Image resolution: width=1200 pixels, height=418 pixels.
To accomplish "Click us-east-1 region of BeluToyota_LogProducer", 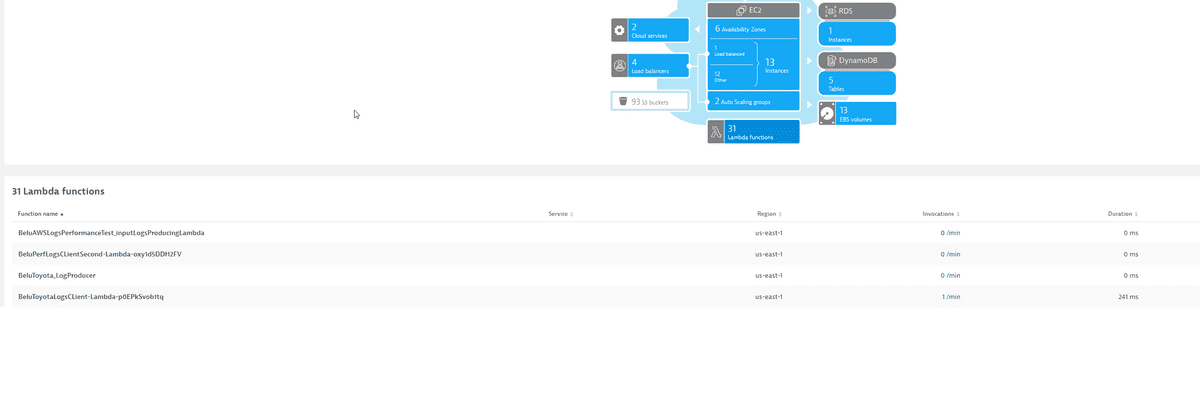I will [x=769, y=275].
